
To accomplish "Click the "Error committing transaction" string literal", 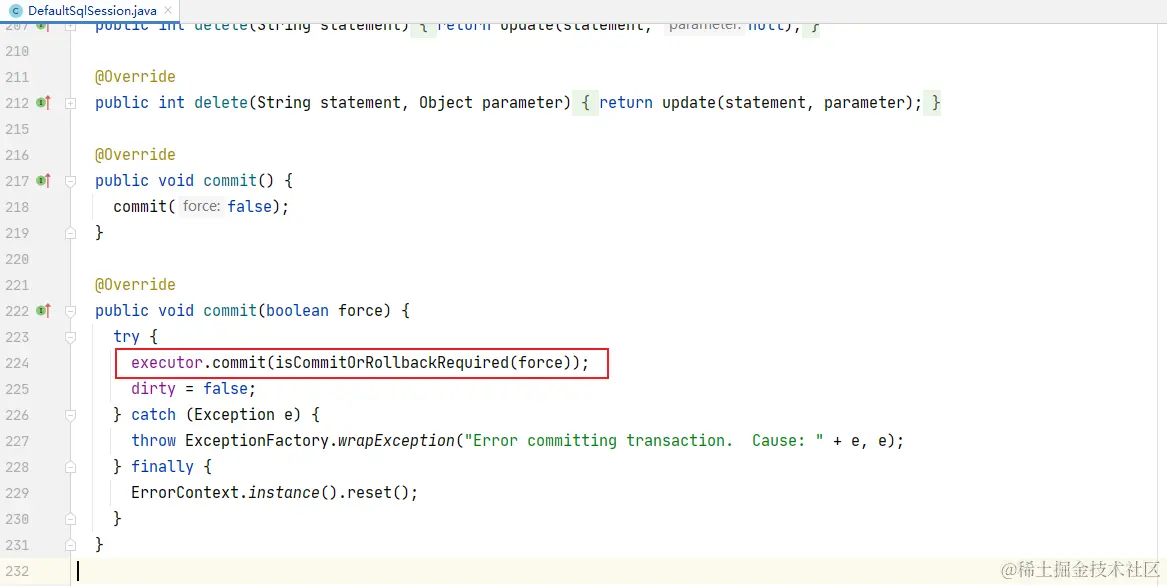I will tap(643, 441).
